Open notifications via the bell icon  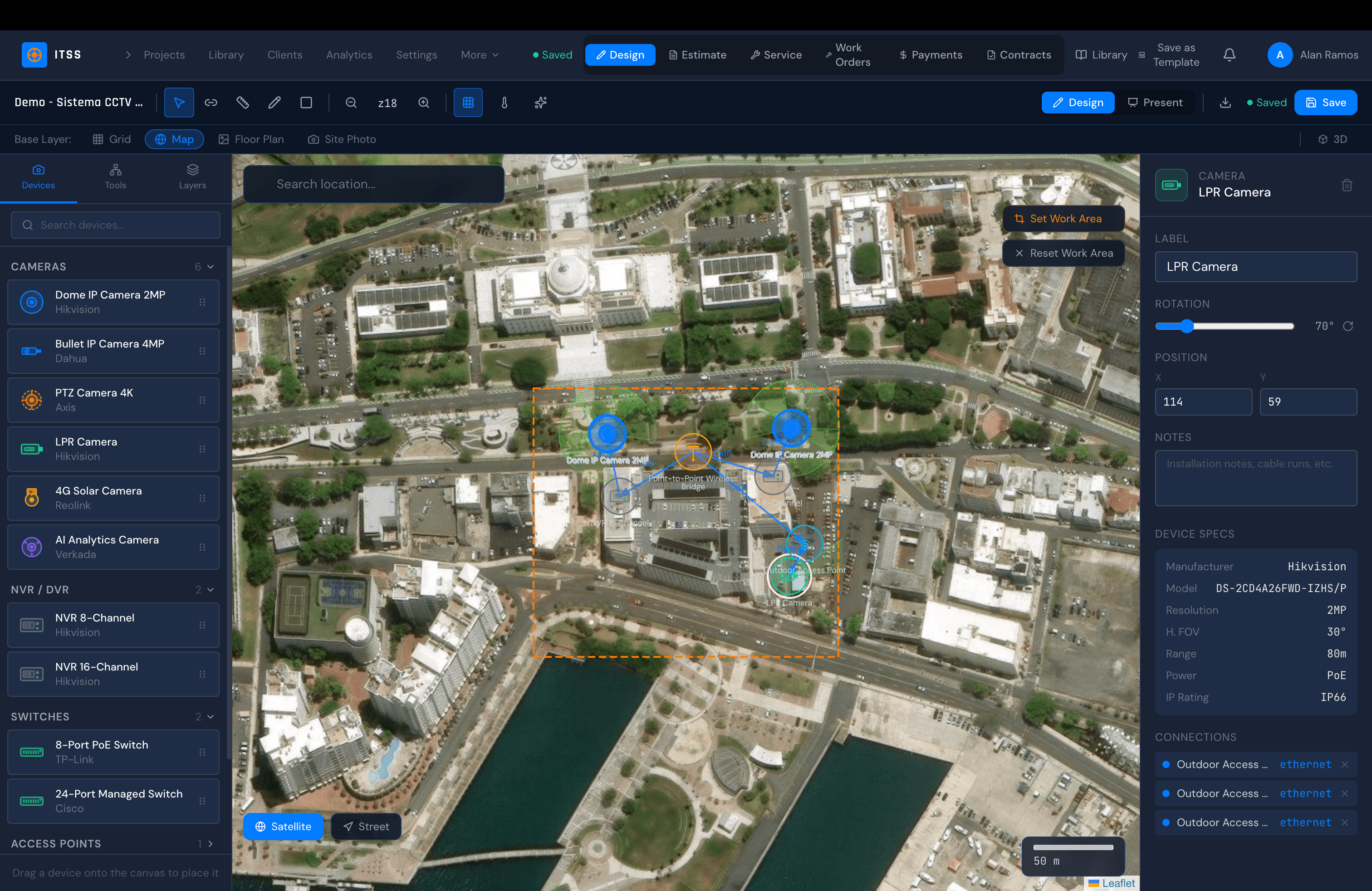(x=1229, y=55)
